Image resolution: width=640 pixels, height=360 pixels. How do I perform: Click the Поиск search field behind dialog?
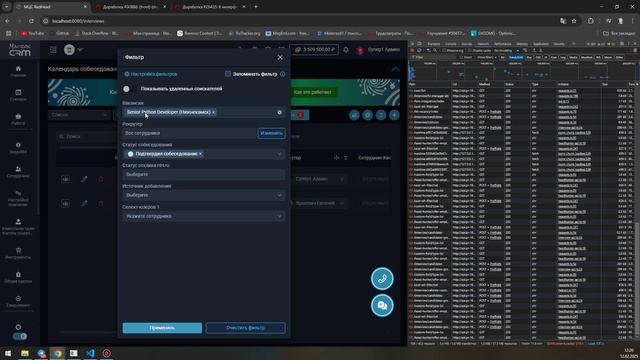point(88,136)
